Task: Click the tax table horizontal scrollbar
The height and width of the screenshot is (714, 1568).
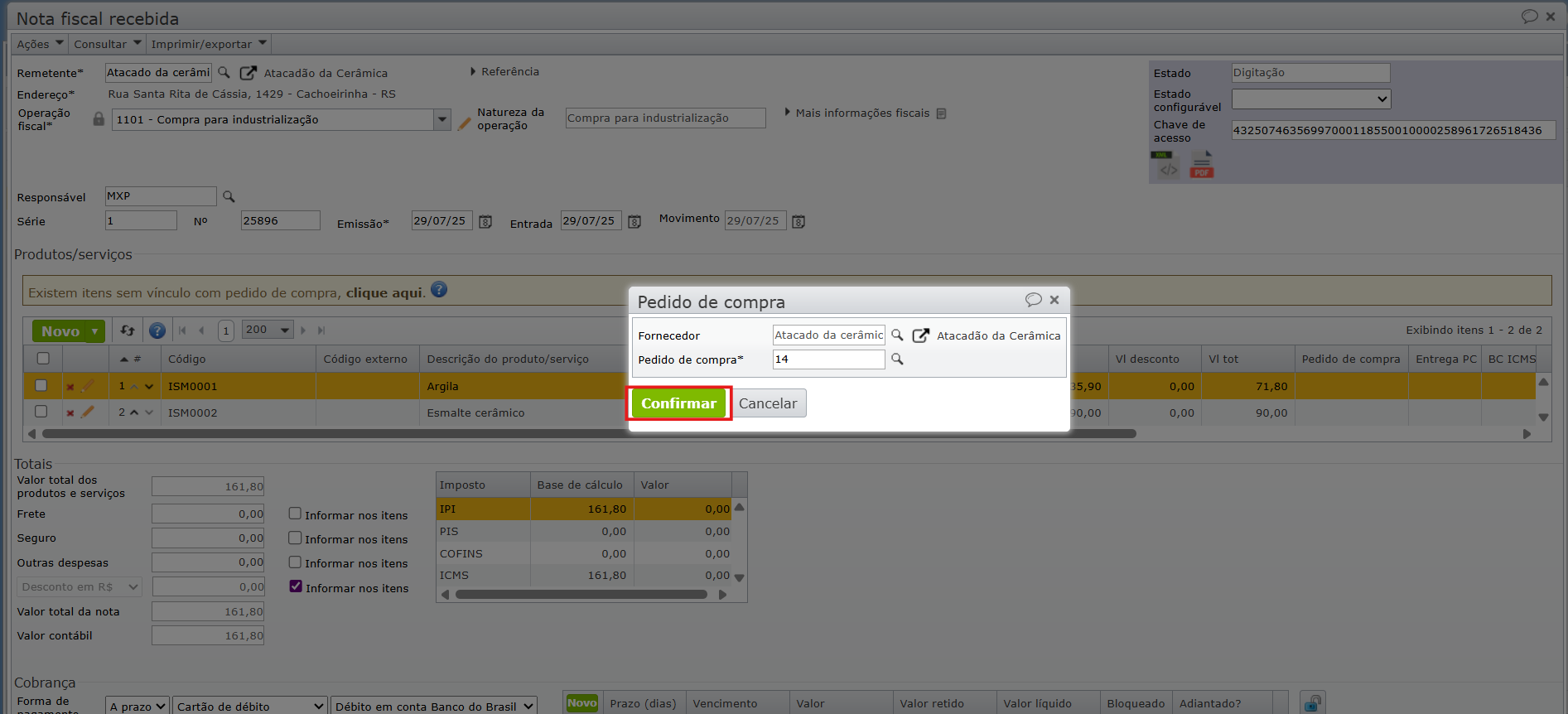Action: point(581,594)
